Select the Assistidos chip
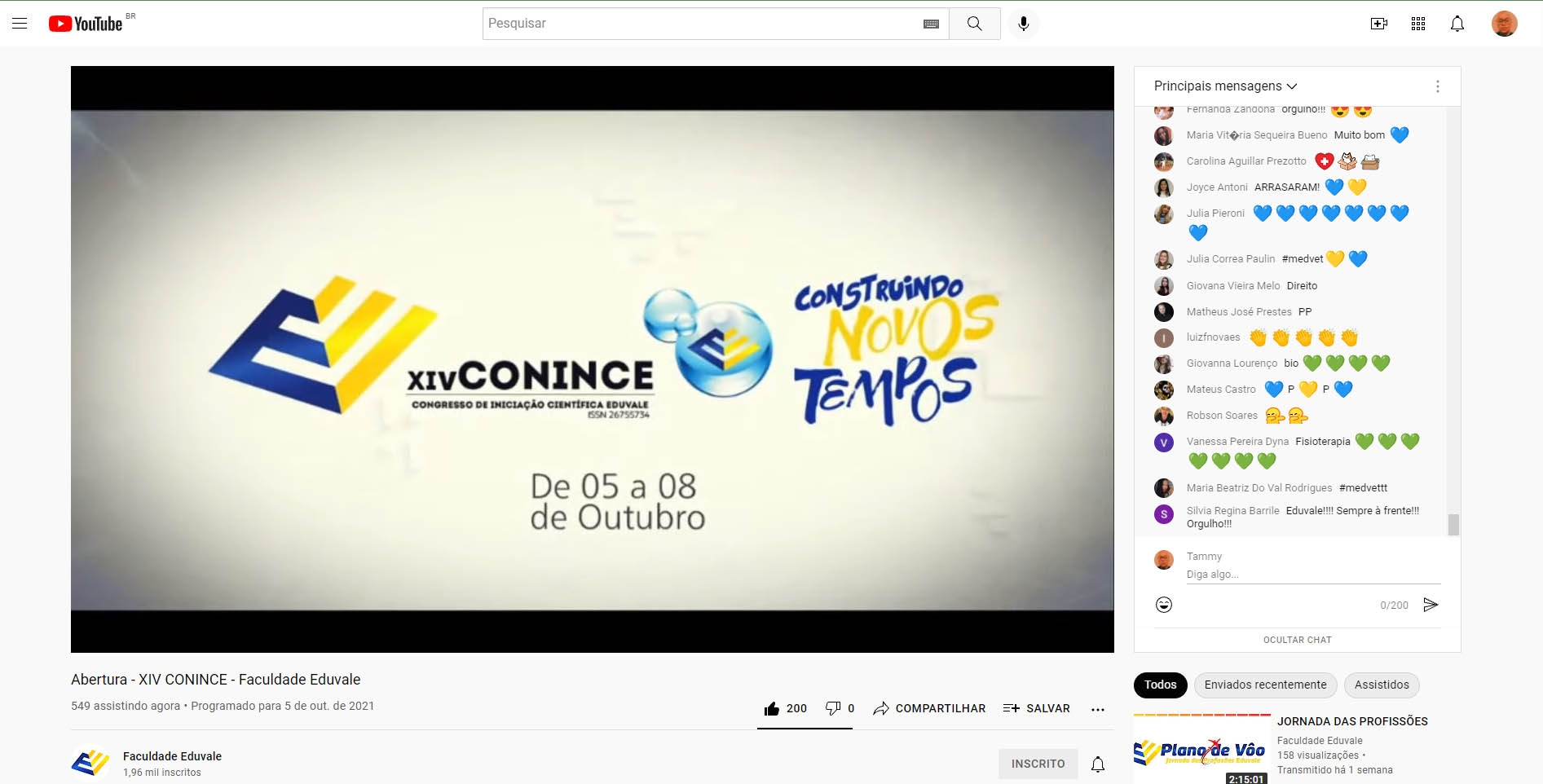 click(1382, 685)
